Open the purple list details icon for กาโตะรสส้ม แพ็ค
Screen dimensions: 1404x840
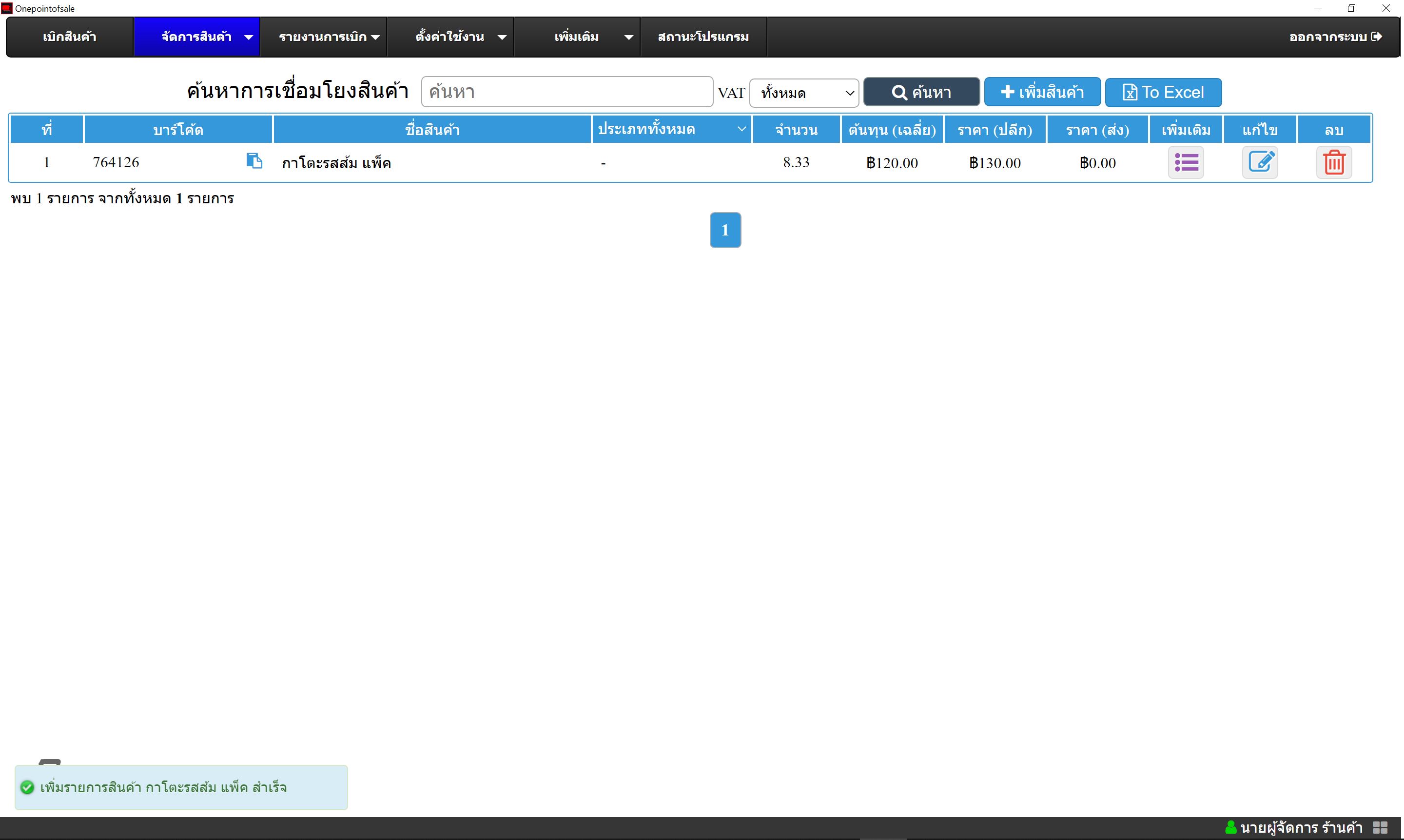[x=1186, y=162]
